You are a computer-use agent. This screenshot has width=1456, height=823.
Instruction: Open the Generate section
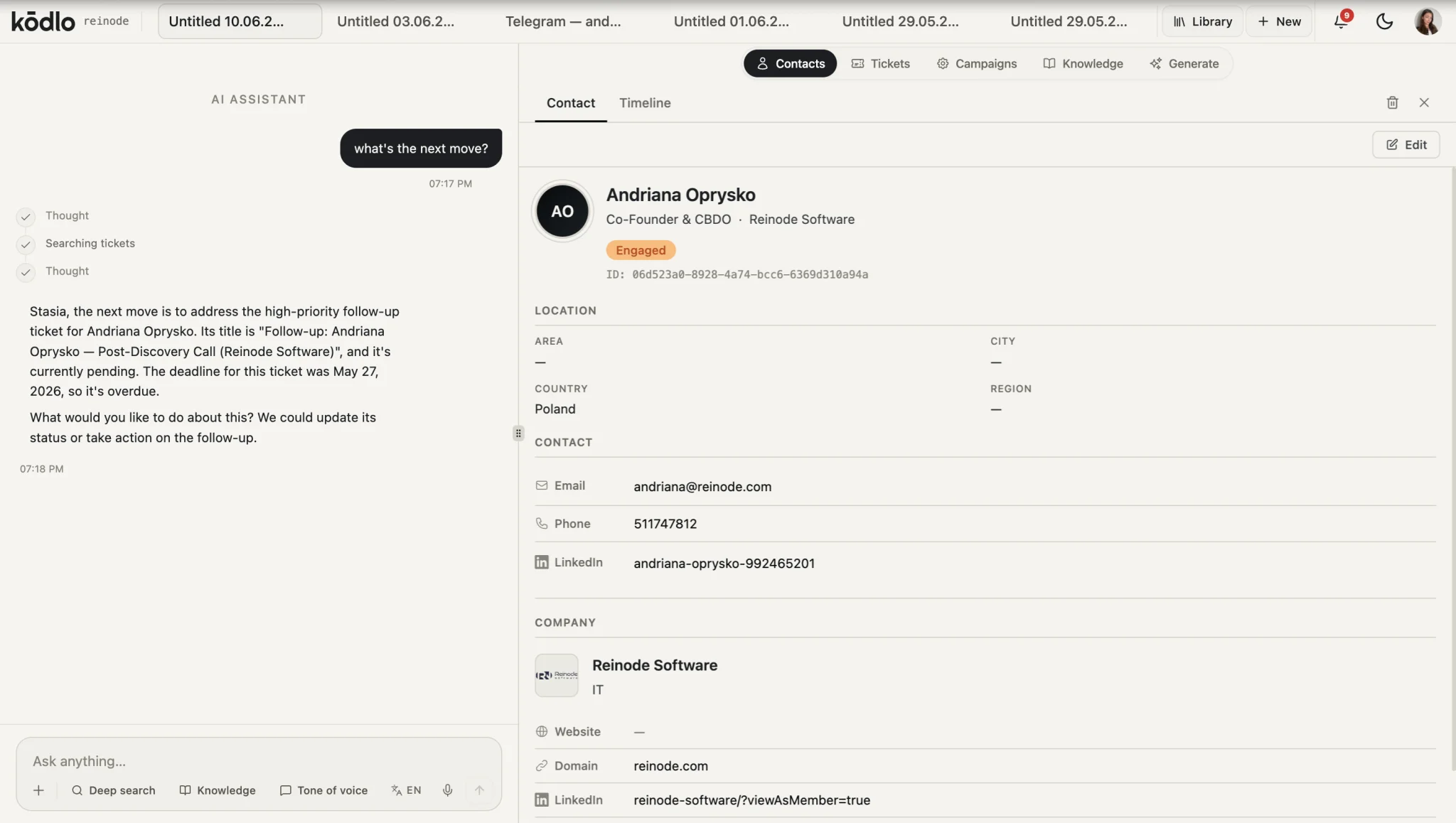tap(1184, 63)
